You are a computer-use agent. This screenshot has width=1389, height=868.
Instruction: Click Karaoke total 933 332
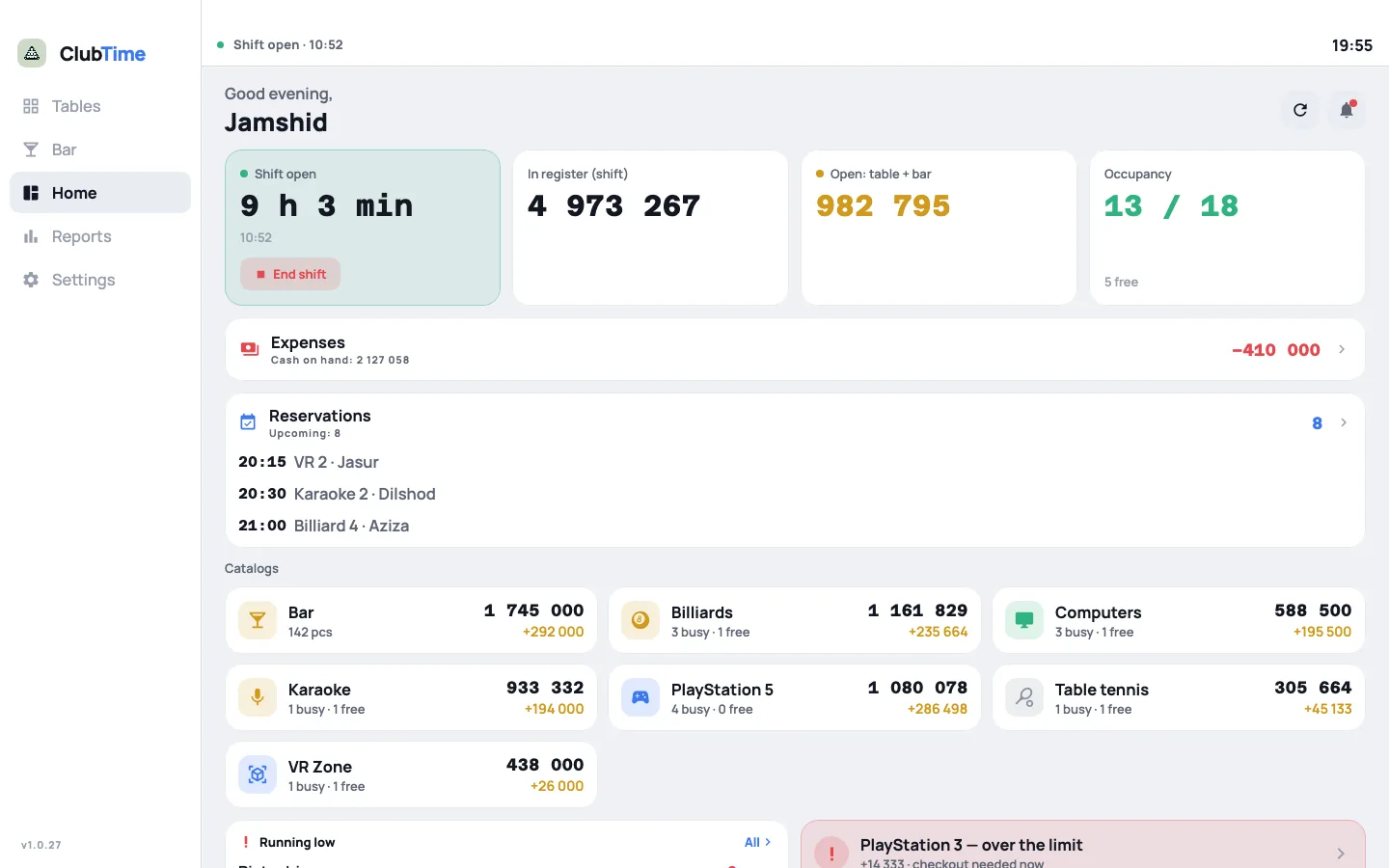pos(545,688)
